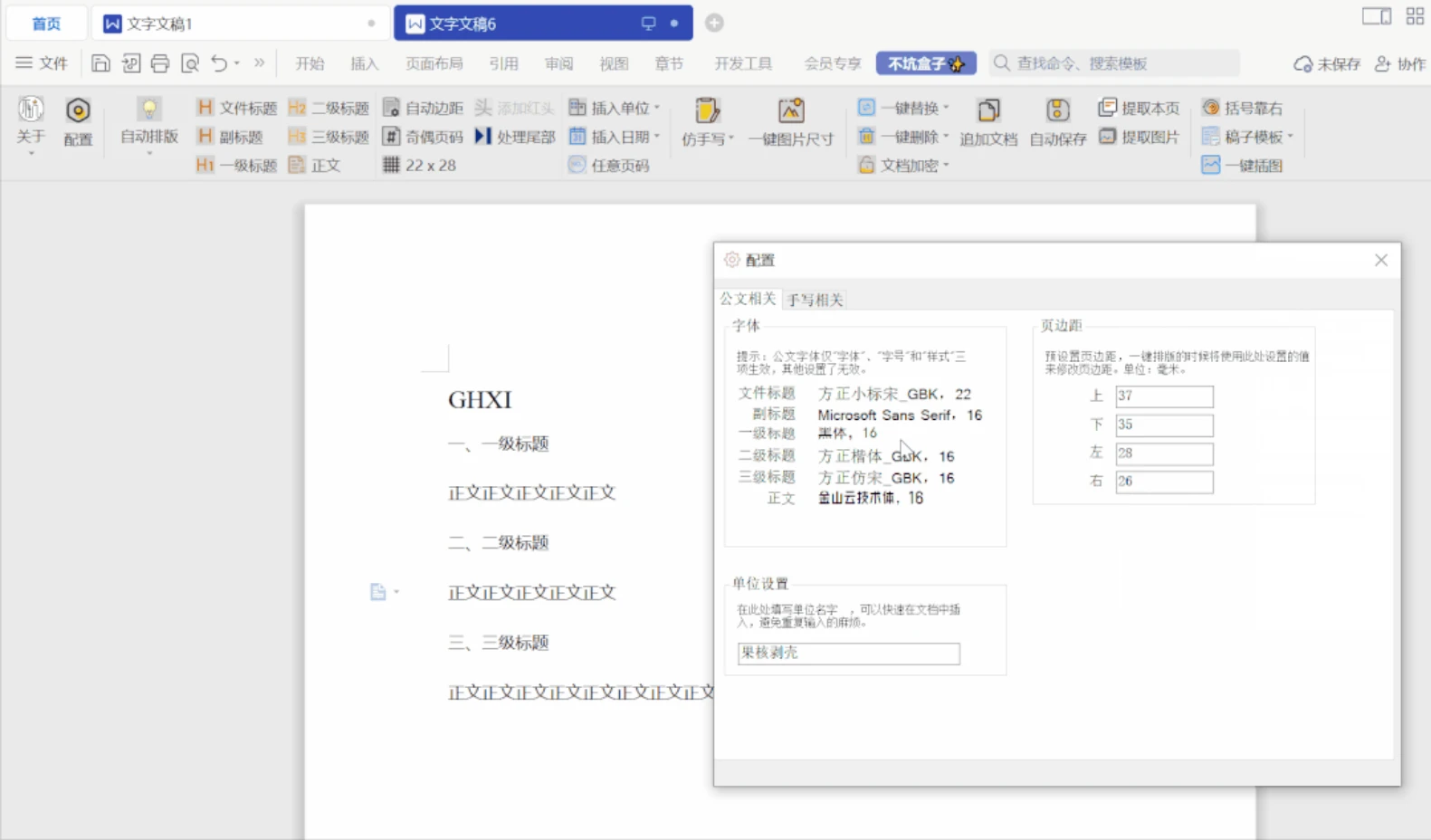The image size is (1431, 840).
Task: Click 提取本页 extract this page
Action: point(1139,108)
